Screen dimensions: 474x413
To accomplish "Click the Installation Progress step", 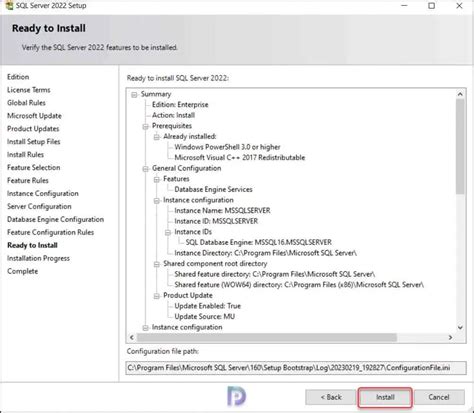I will point(38,258).
